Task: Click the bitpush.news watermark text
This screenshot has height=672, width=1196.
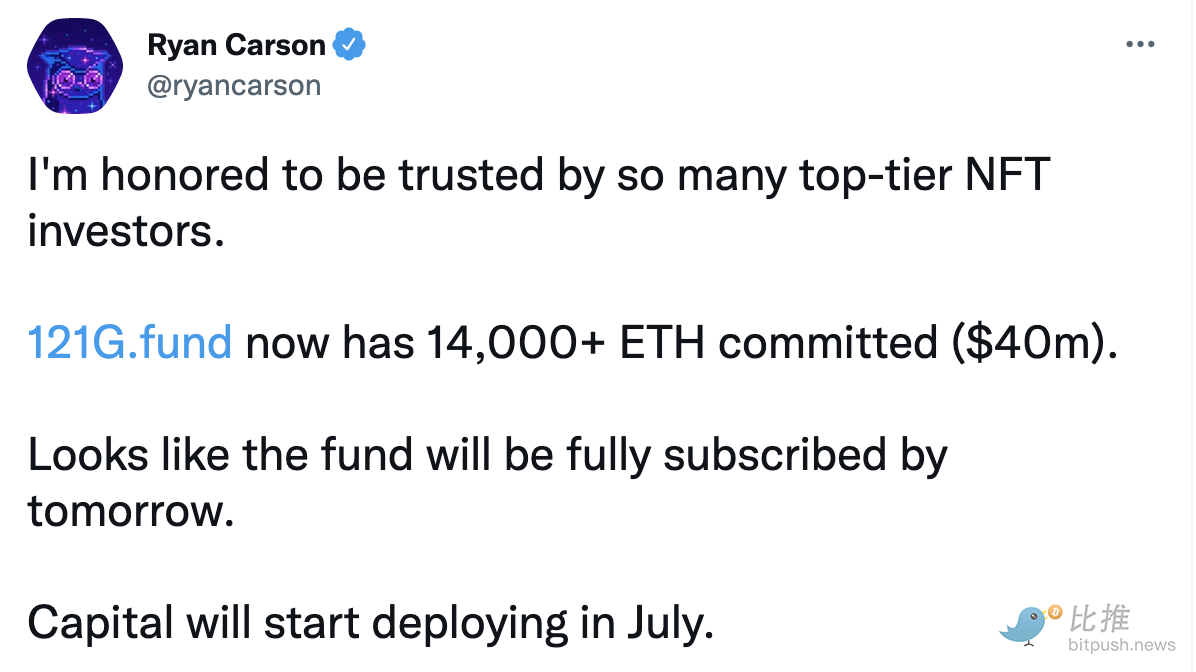Action: (x=1121, y=645)
